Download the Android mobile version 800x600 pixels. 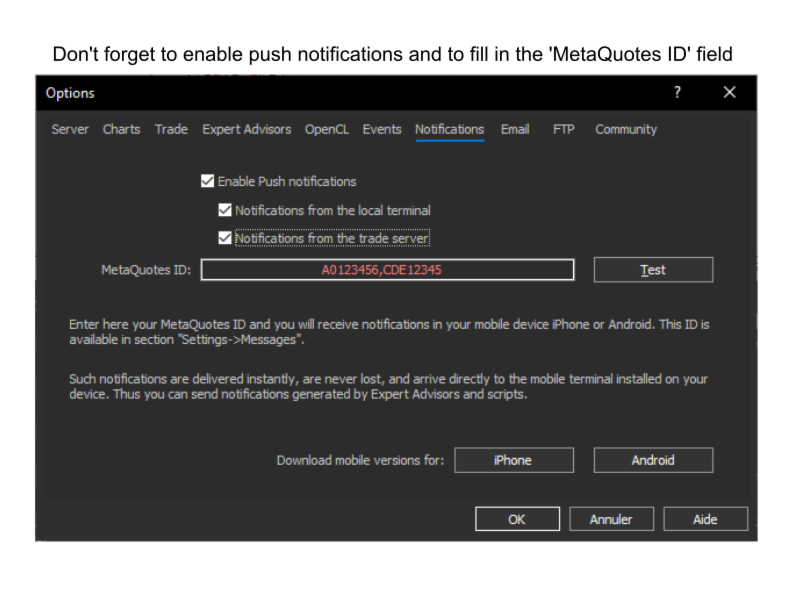click(x=653, y=460)
